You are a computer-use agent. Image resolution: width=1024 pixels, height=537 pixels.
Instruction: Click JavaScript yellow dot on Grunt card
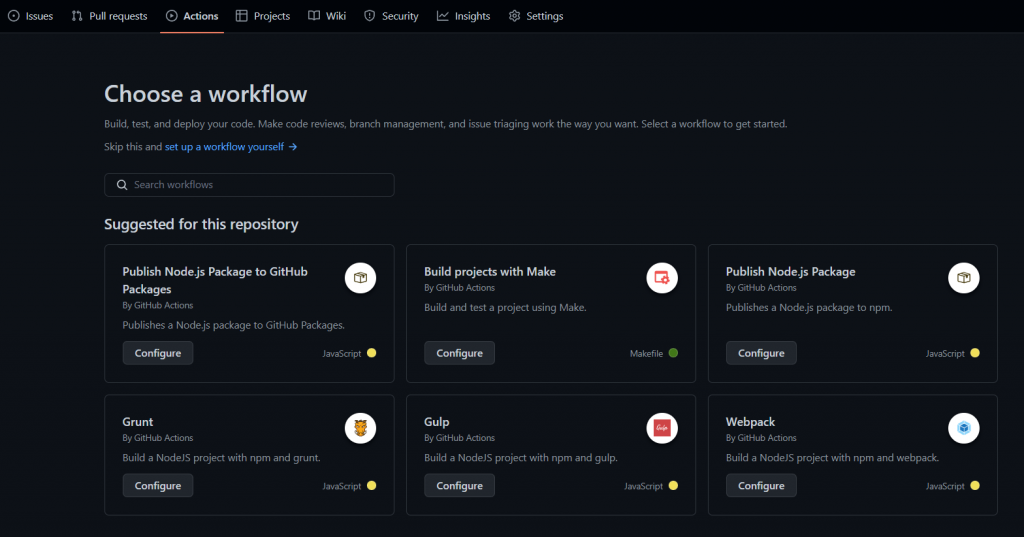tap(372, 485)
